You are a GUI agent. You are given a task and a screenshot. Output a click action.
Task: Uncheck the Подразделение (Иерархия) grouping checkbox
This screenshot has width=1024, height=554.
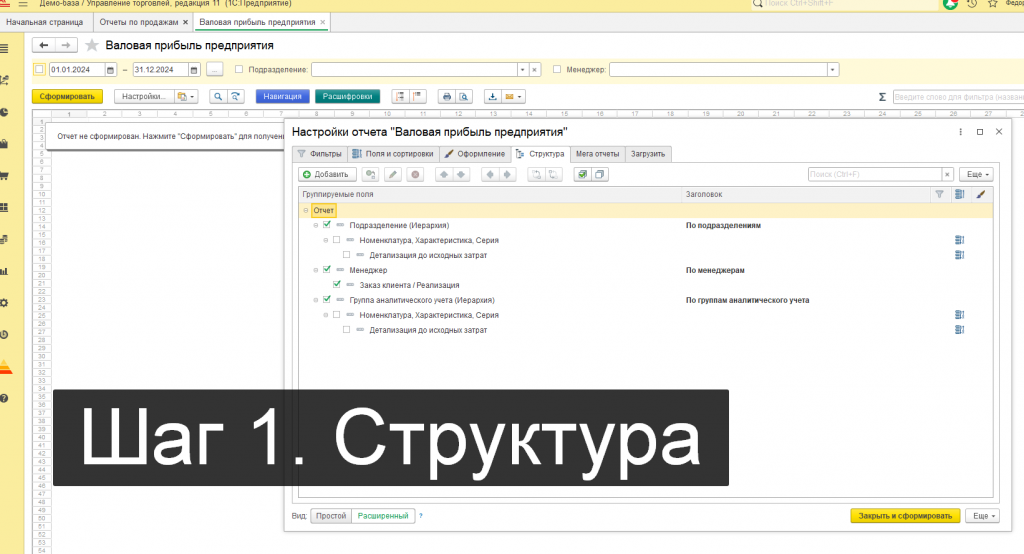327,225
